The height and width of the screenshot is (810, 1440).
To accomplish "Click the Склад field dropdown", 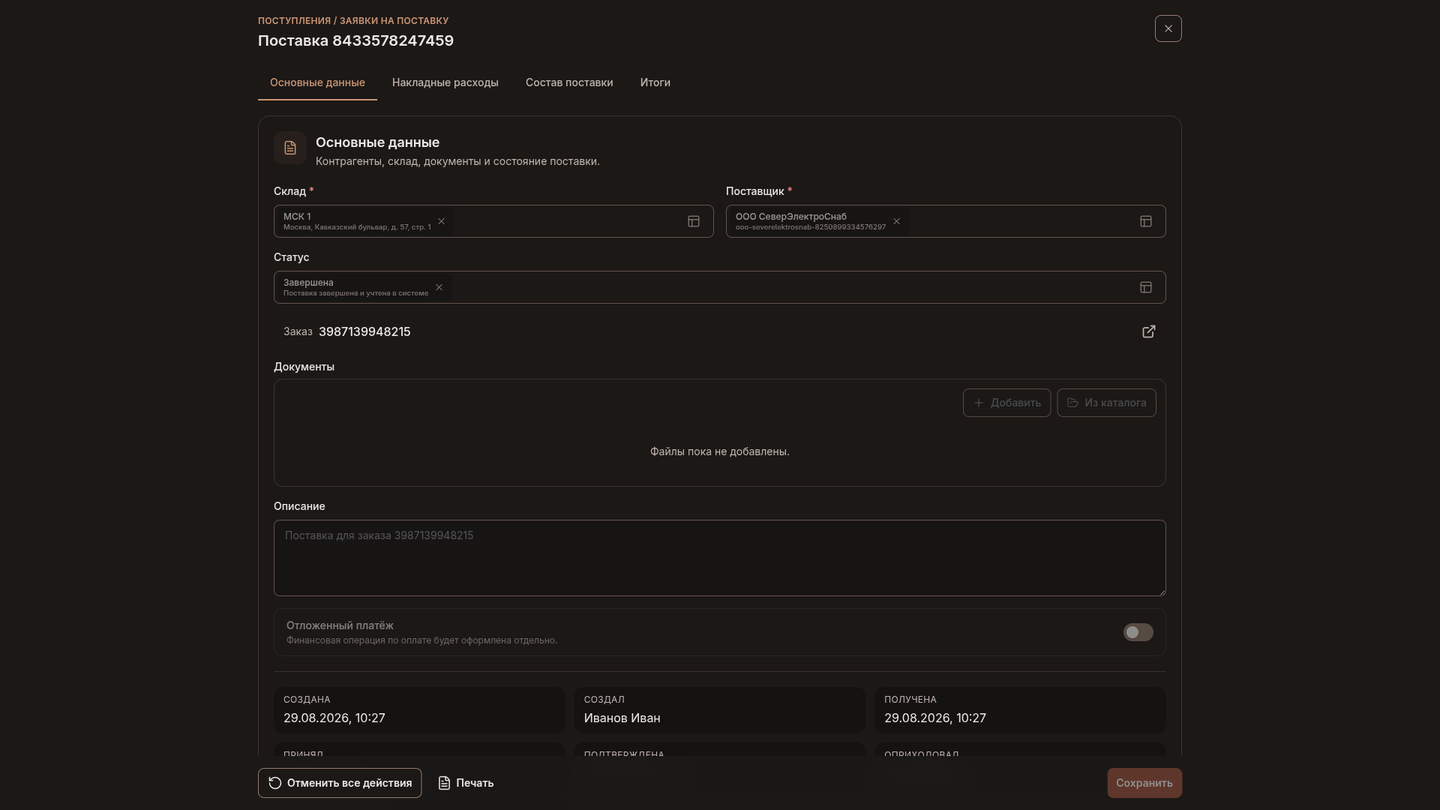I will pos(494,221).
